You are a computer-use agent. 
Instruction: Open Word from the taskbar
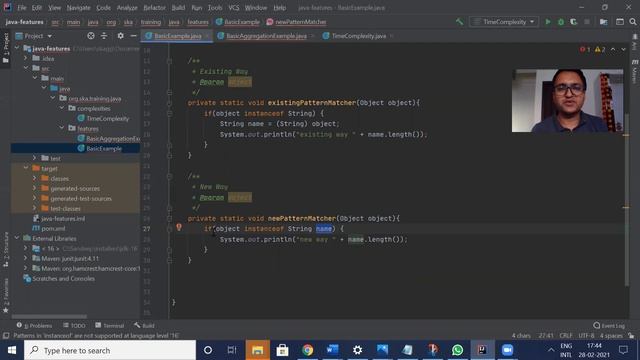(x=332, y=350)
